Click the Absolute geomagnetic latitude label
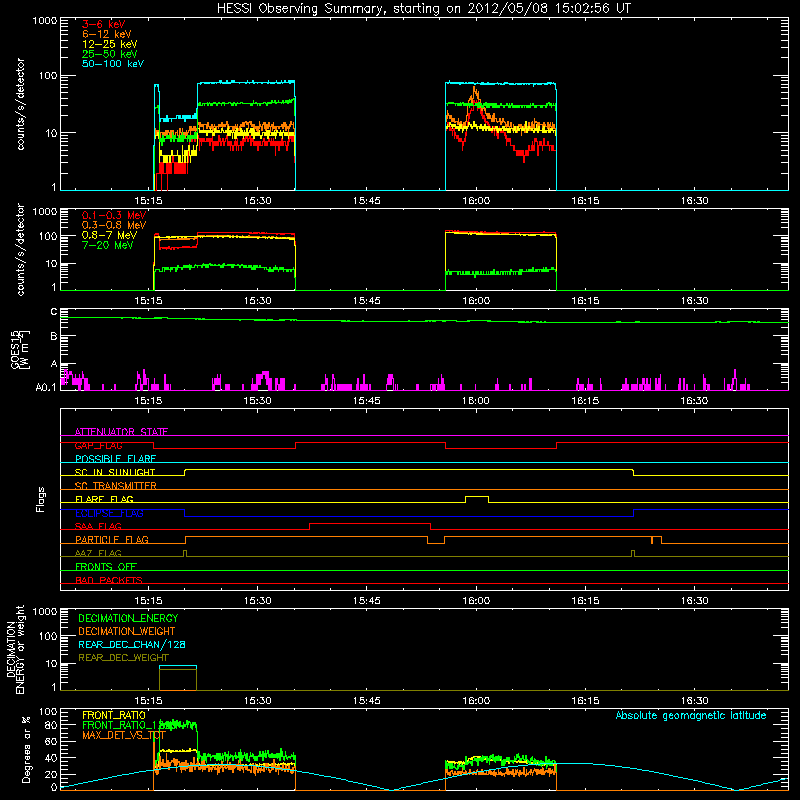 click(691, 715)
